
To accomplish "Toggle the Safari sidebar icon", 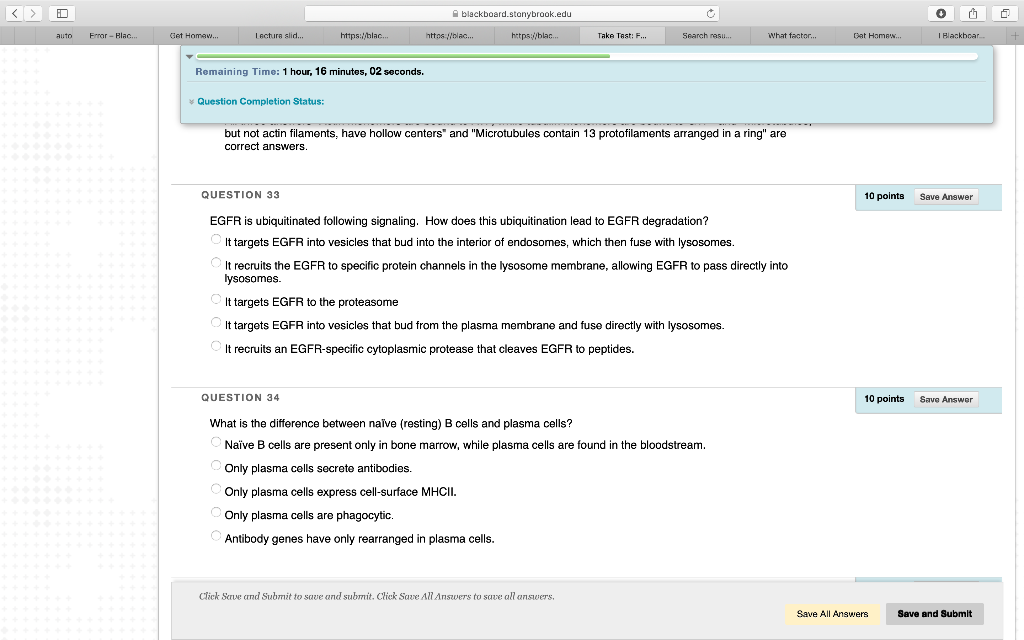I will pyautogui.click(x=60, y=12).
